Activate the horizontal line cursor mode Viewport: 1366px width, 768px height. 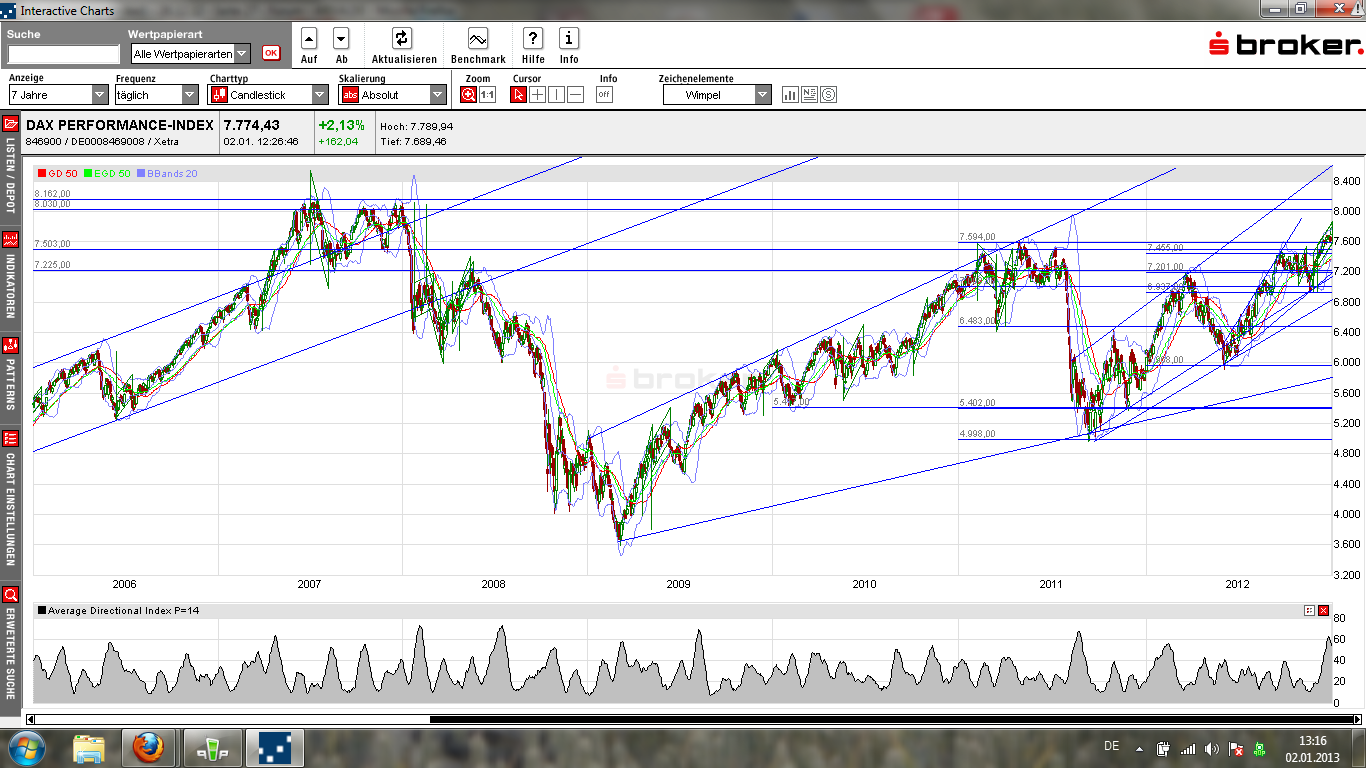point(576,95)
